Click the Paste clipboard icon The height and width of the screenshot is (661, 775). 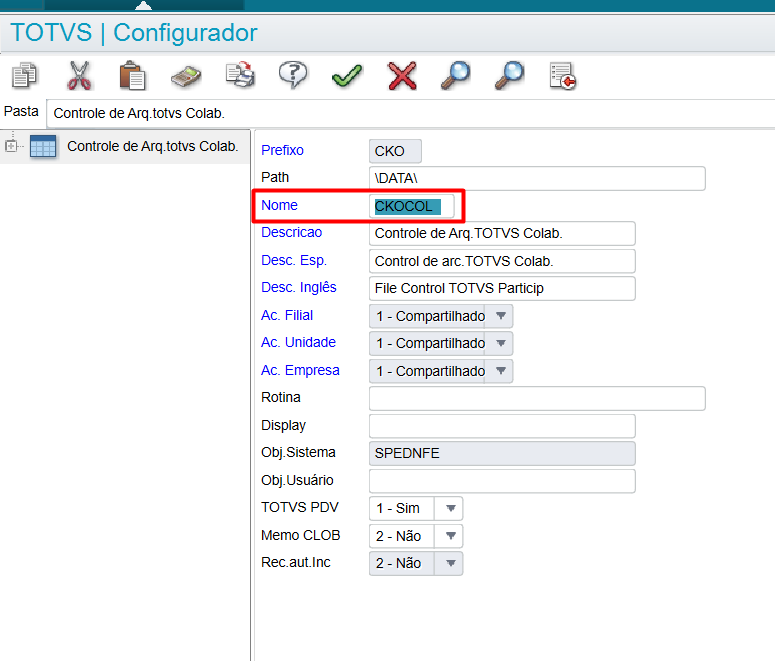click(x=132, y=76)
